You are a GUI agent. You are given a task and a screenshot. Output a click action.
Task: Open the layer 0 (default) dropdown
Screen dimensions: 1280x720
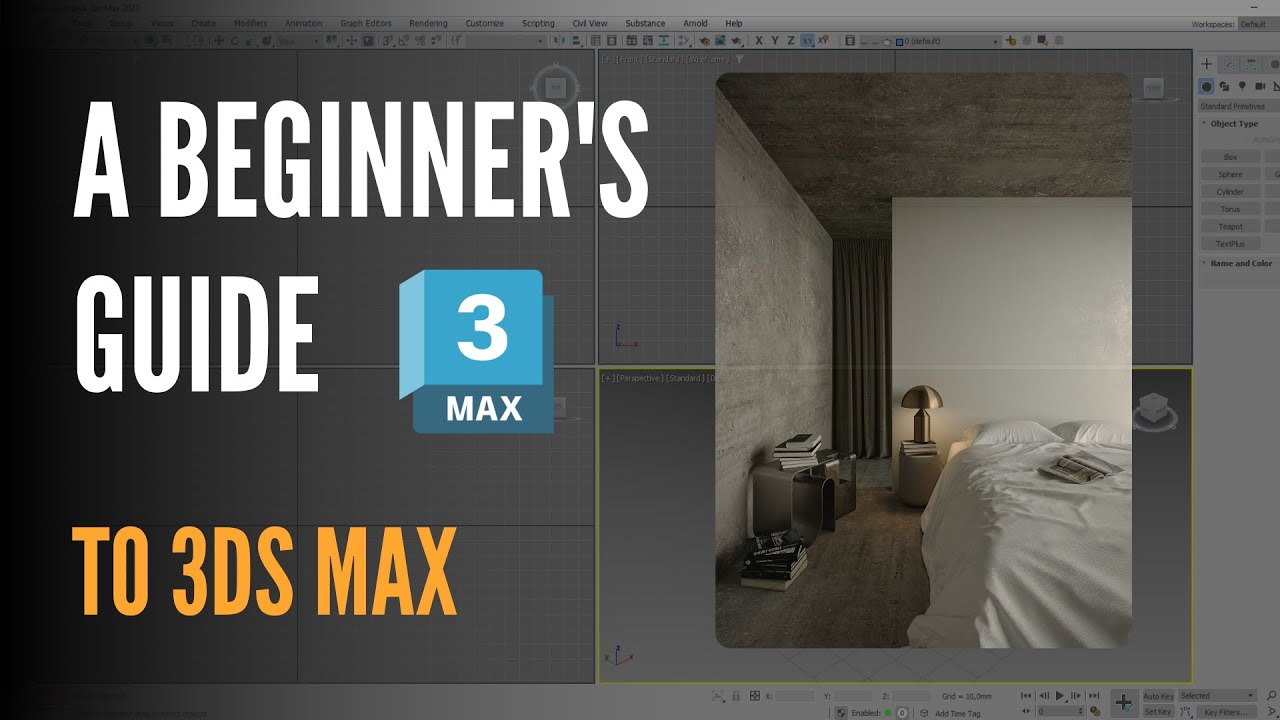click(x=950, y=41)
